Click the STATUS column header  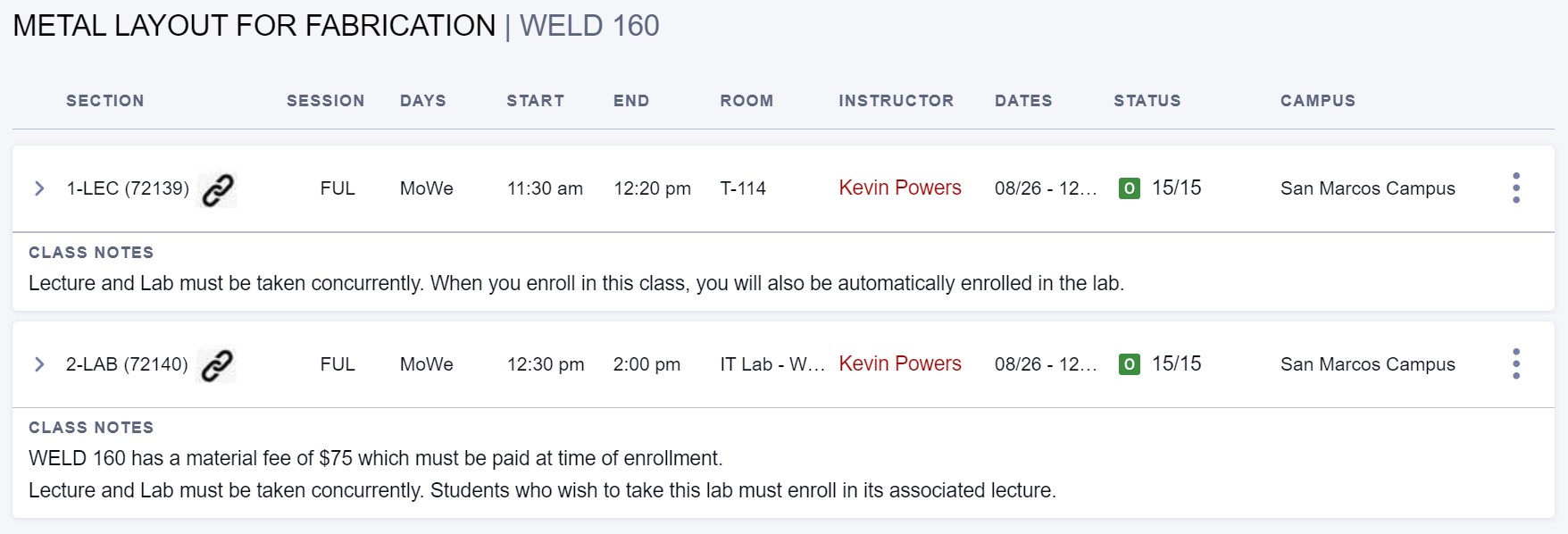pos(1147,101)
